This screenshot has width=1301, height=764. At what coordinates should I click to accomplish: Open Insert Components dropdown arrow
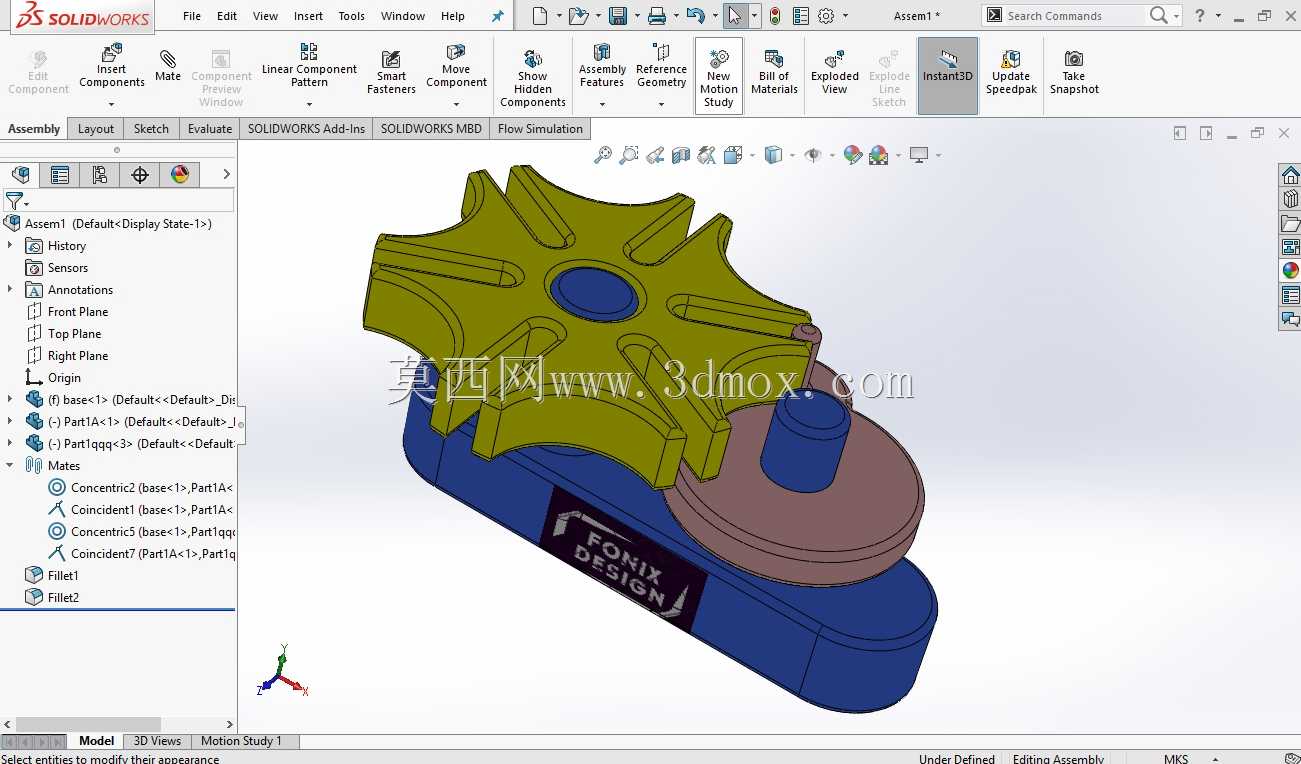pos(111,104)
